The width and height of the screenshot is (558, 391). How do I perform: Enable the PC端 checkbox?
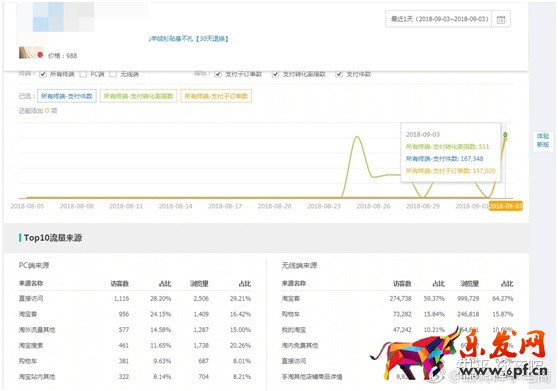point(83,74)
